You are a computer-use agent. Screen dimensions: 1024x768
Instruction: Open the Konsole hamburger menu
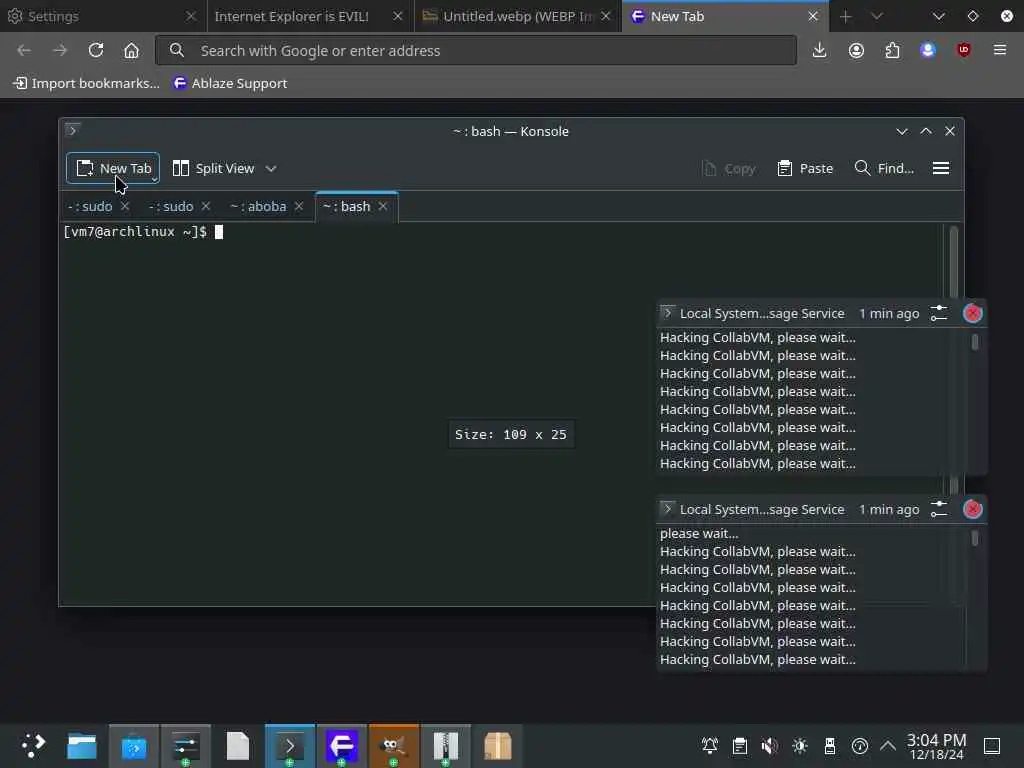pyautogui.click(x=941, y=168)
